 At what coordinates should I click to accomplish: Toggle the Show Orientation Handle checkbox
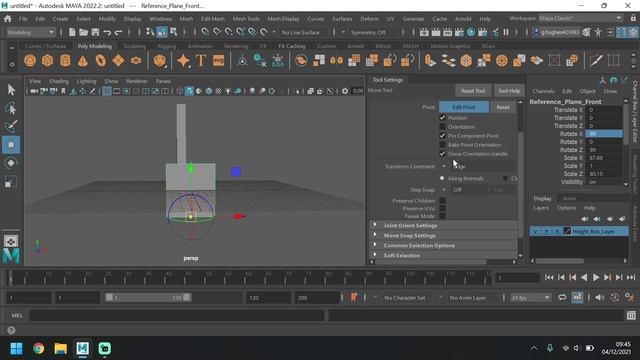pos(442,154)
